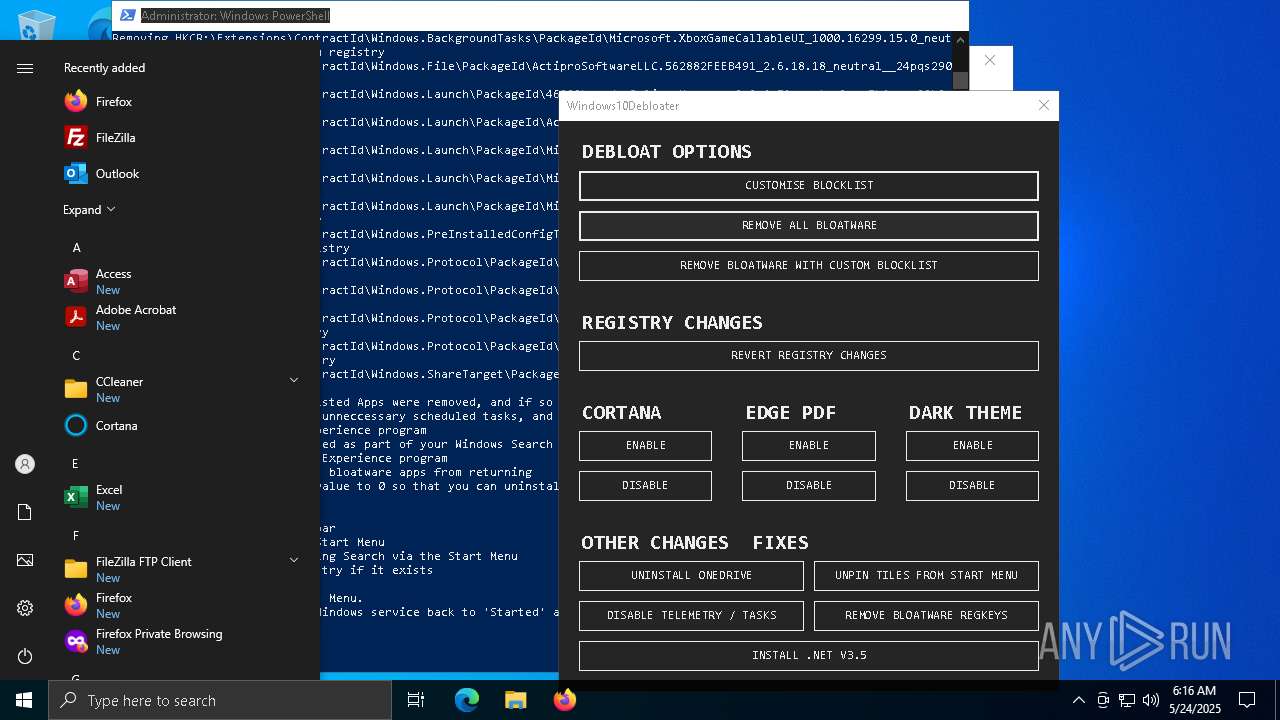Jump to the letter A section header
The height and width of the screenshot is (720, 1280).
(76, 248)
